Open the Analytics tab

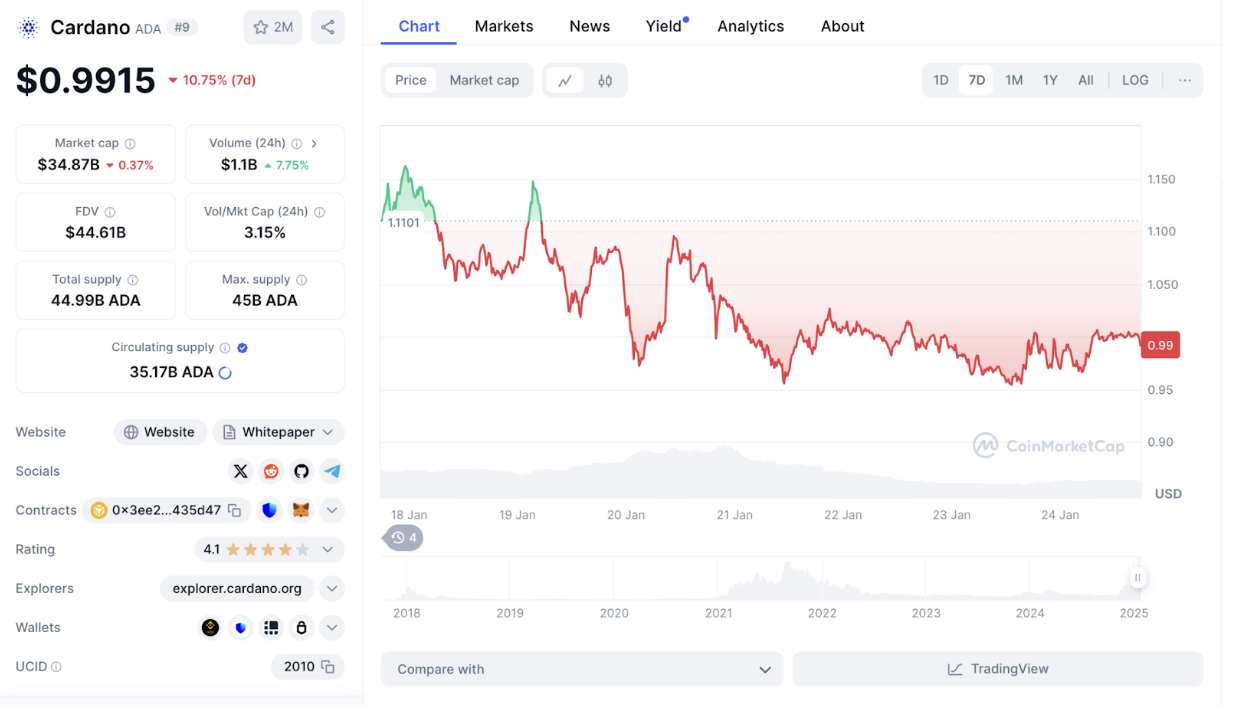click(x=750, y=26)
